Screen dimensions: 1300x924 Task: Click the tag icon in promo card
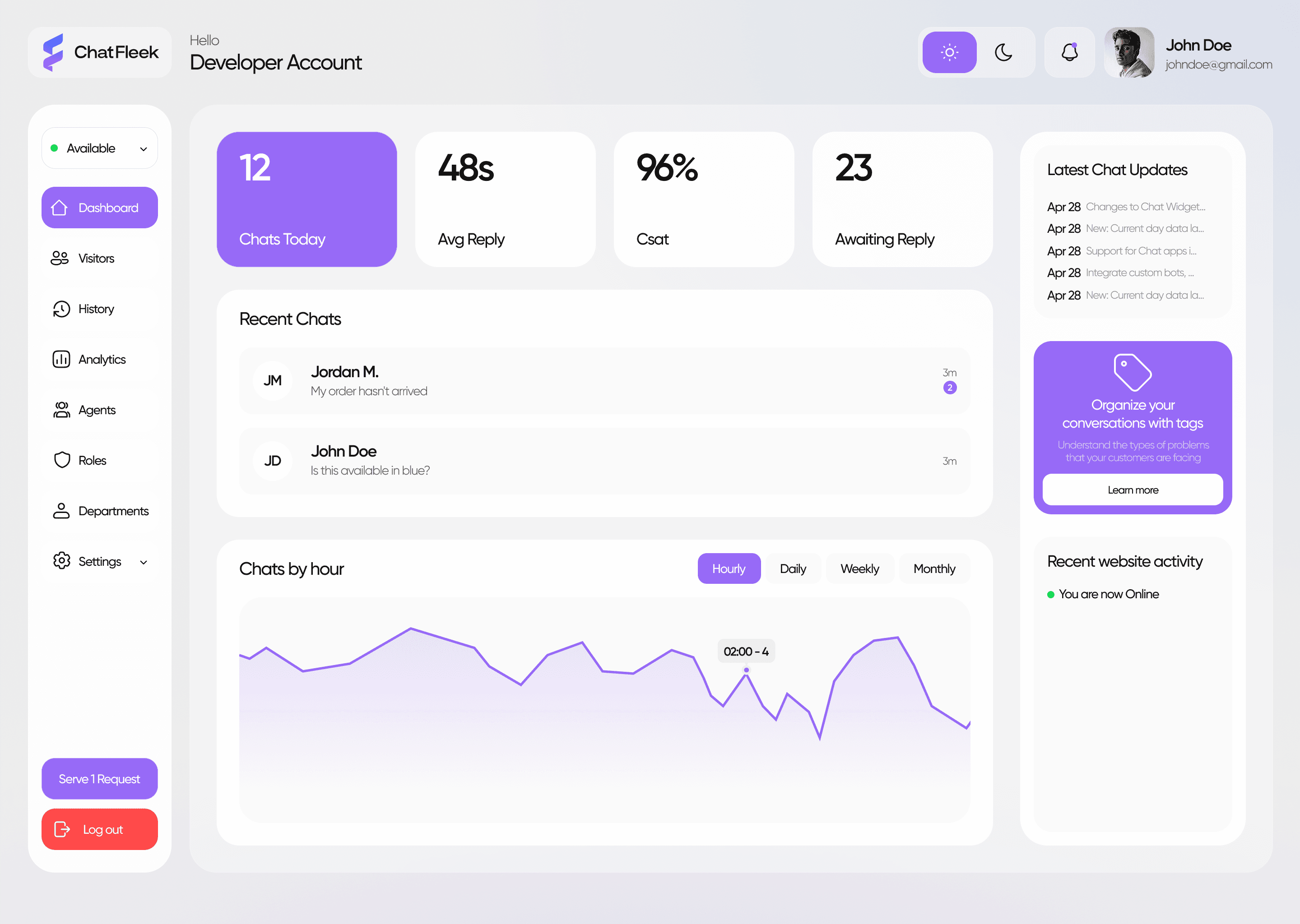pos(1133,373)
